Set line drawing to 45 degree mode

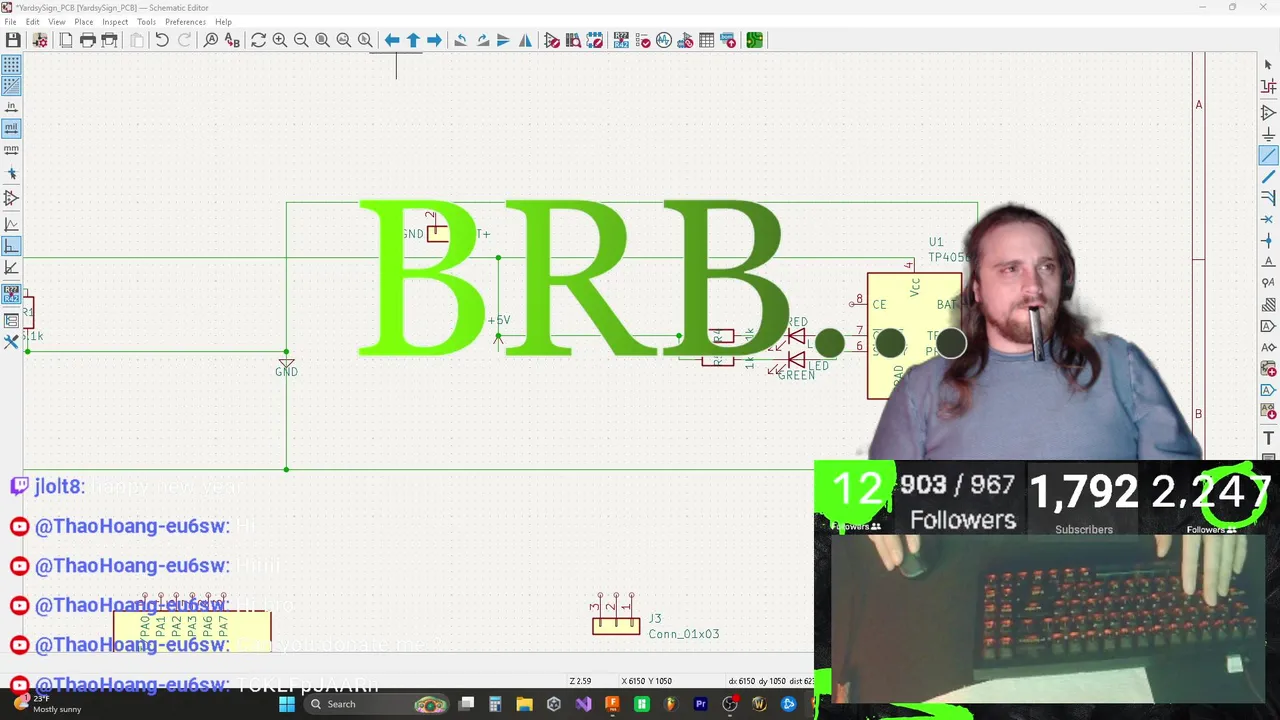11,267
